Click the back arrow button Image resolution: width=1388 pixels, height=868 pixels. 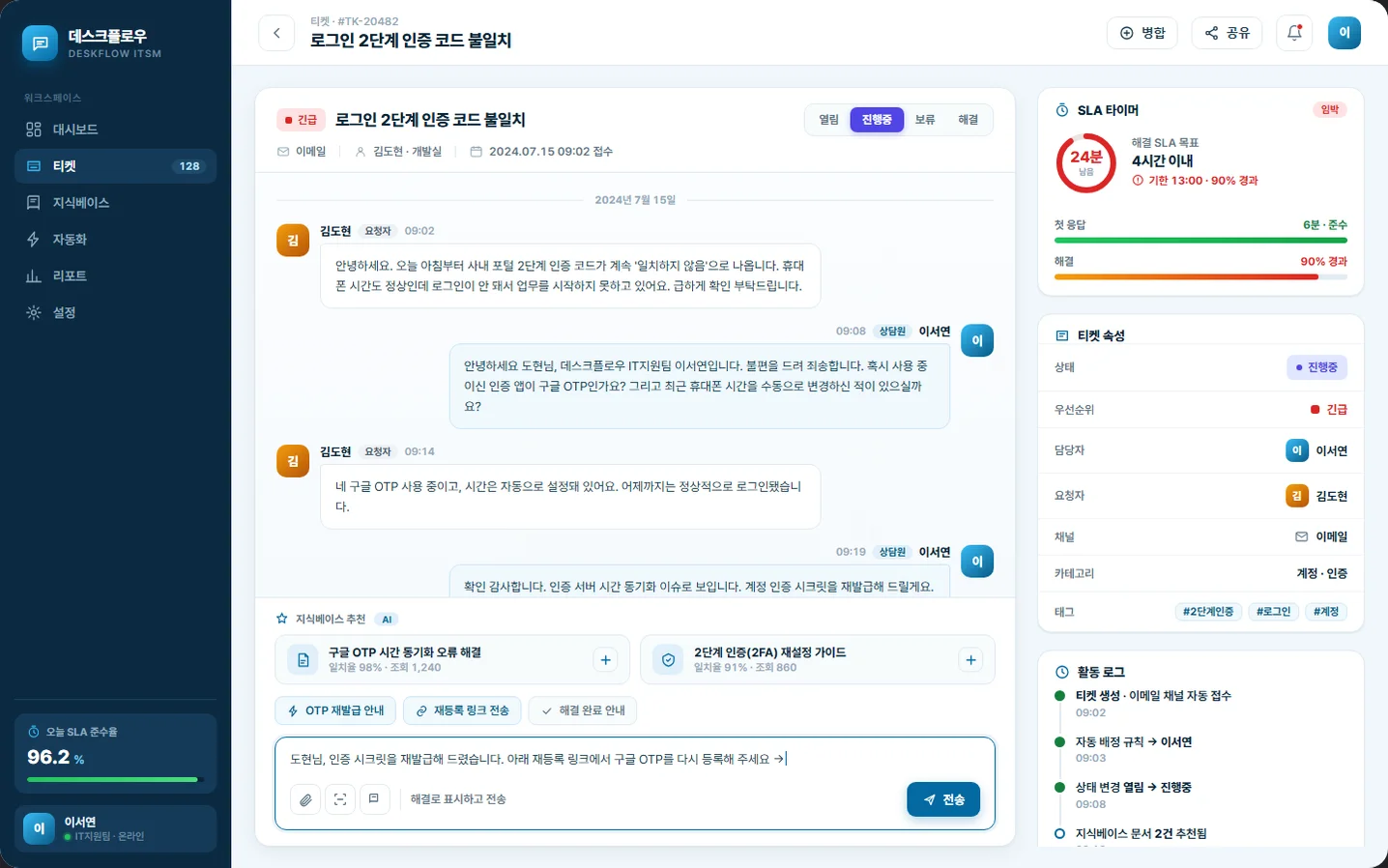coord(276,33)
